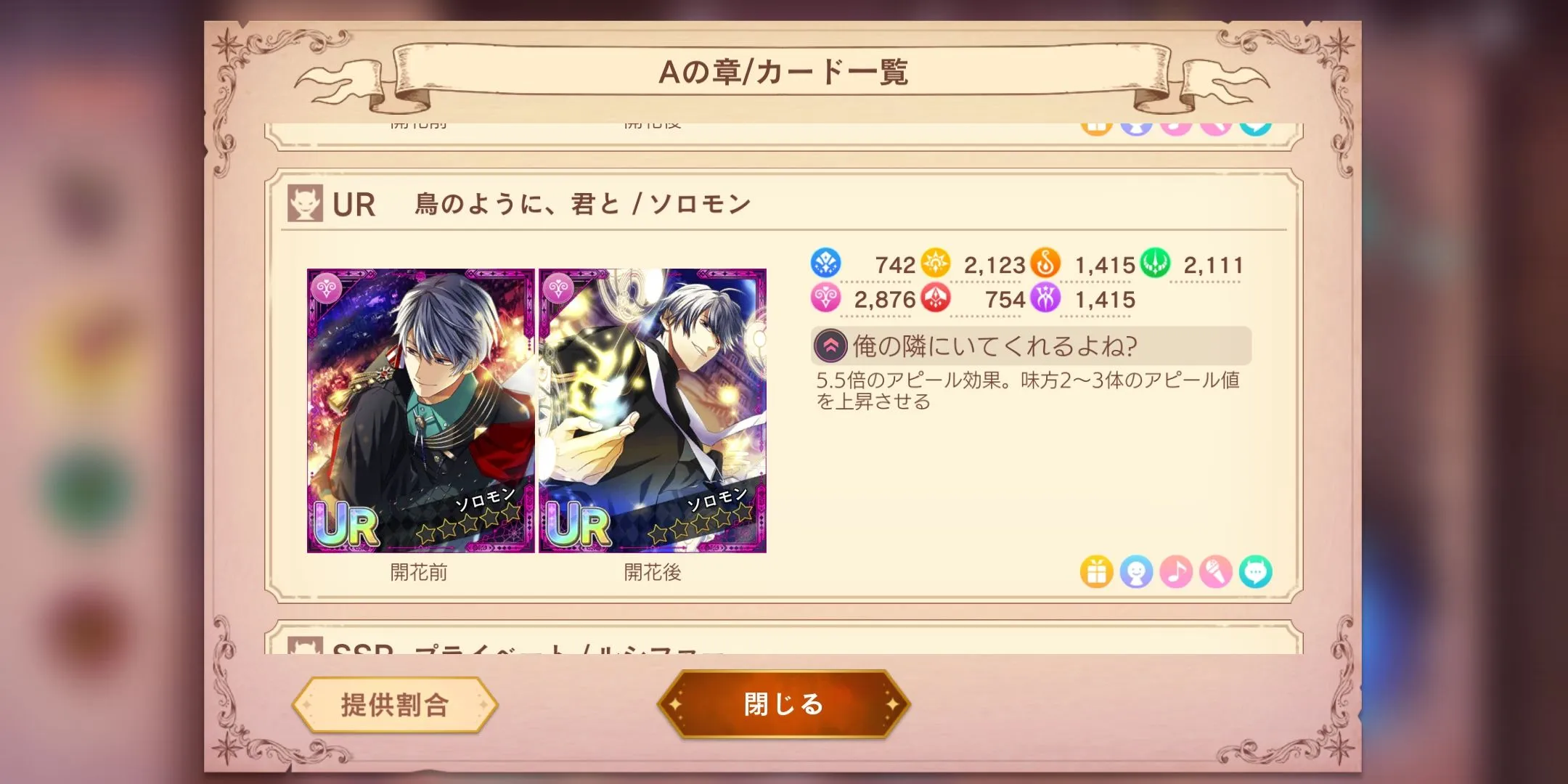Image resolution: width=1568 pixels, height=784 pixels.
Task: Tap the pink music note icon
Action: (1176, 572)
